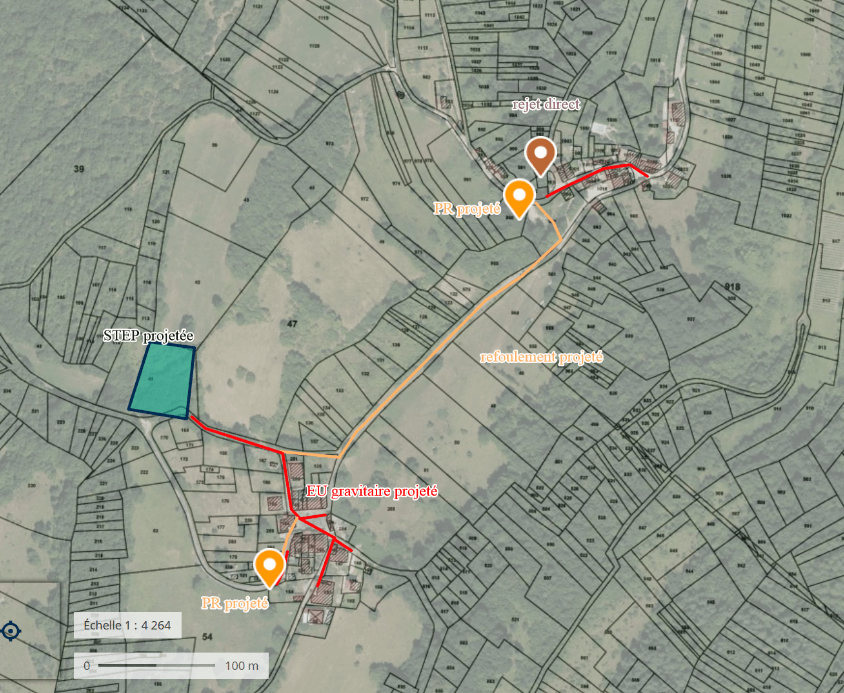Click the STEP projetée label
The width and height of the screenshot is (844, 693).
coord(148,336)
